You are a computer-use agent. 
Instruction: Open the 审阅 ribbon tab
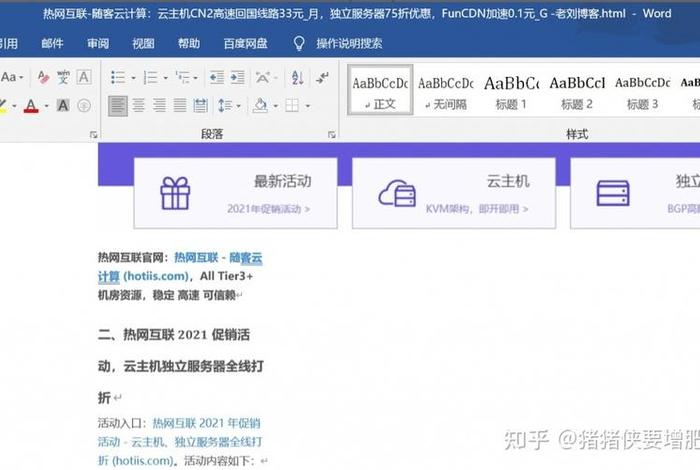[98, 43]
